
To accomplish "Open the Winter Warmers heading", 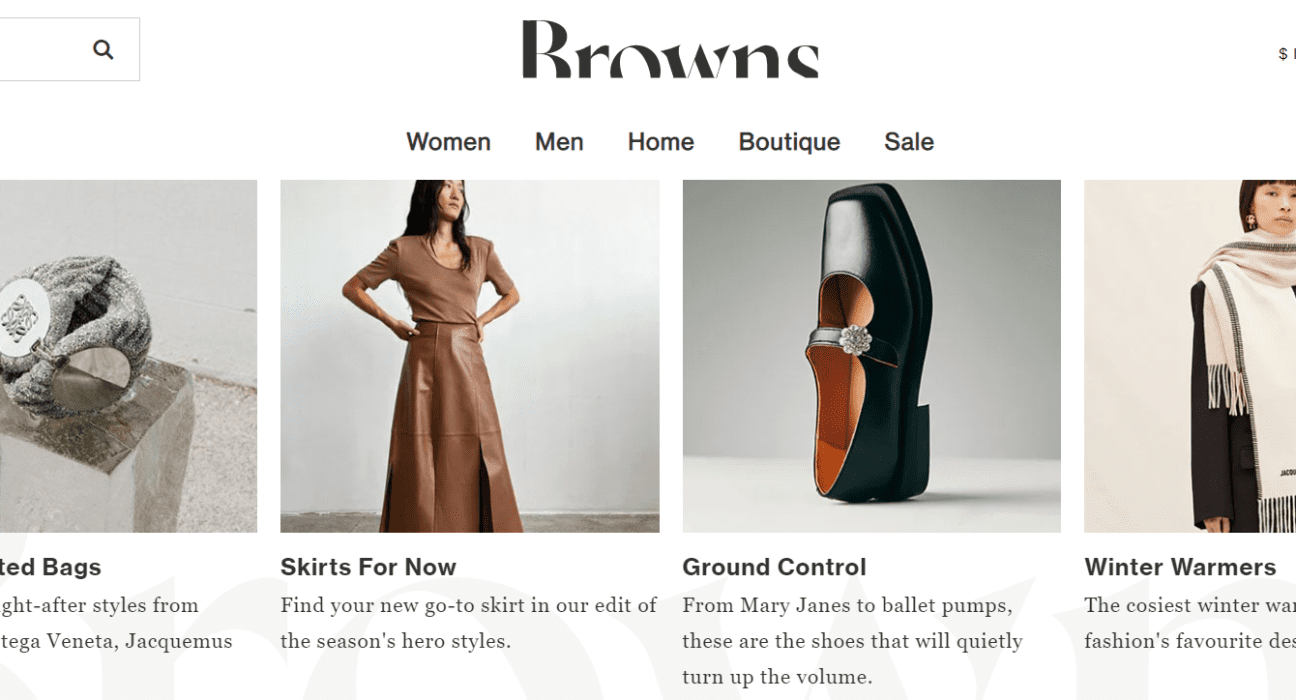I will [1180, 567].
